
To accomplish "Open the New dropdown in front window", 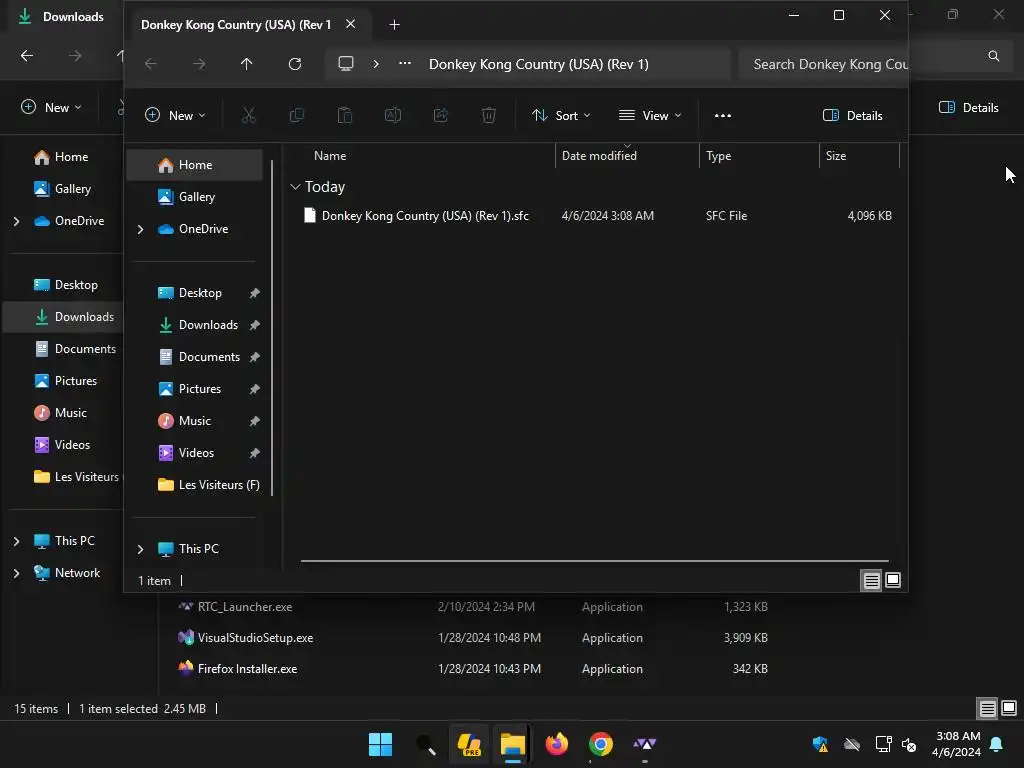I will (x=174, y=116).
